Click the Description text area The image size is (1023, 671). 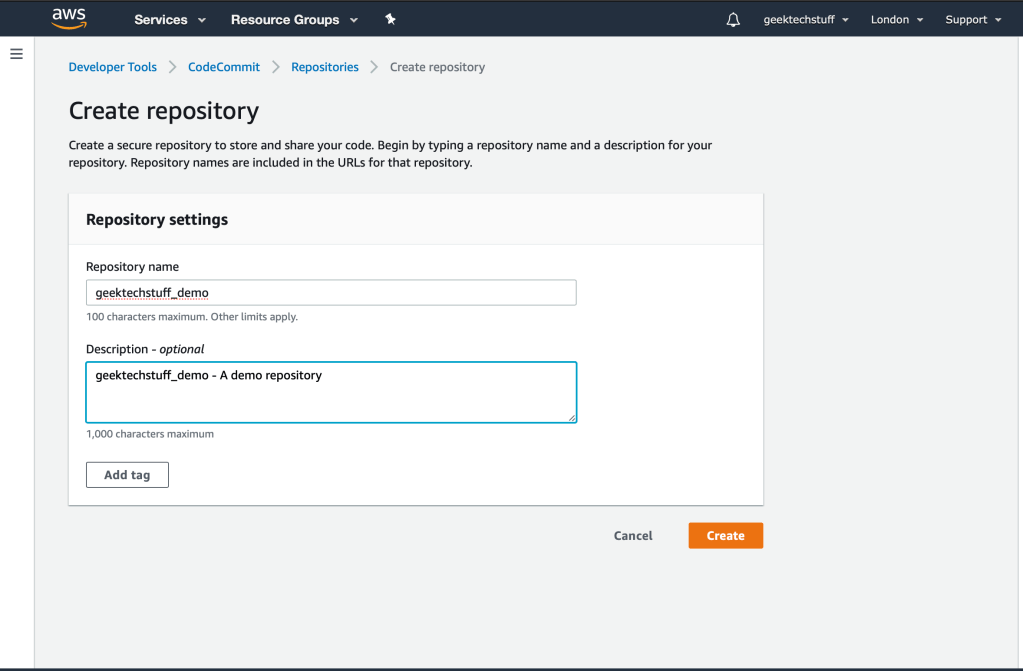click(330, 392)
